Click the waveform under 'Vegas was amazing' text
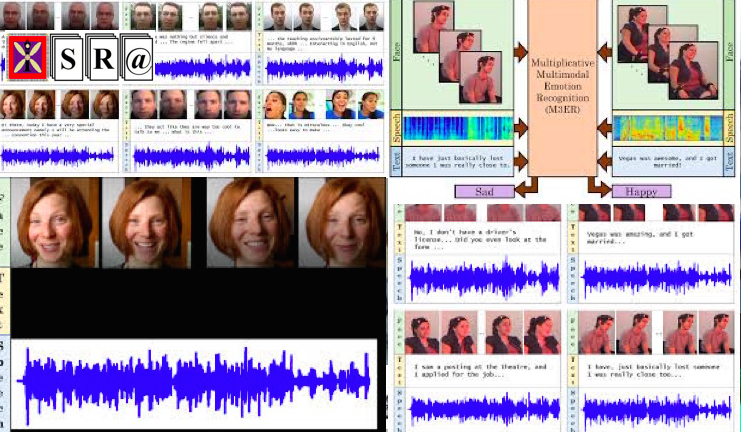Image resolution: width=741 pixels, height=432 pixels. (657, 279)
